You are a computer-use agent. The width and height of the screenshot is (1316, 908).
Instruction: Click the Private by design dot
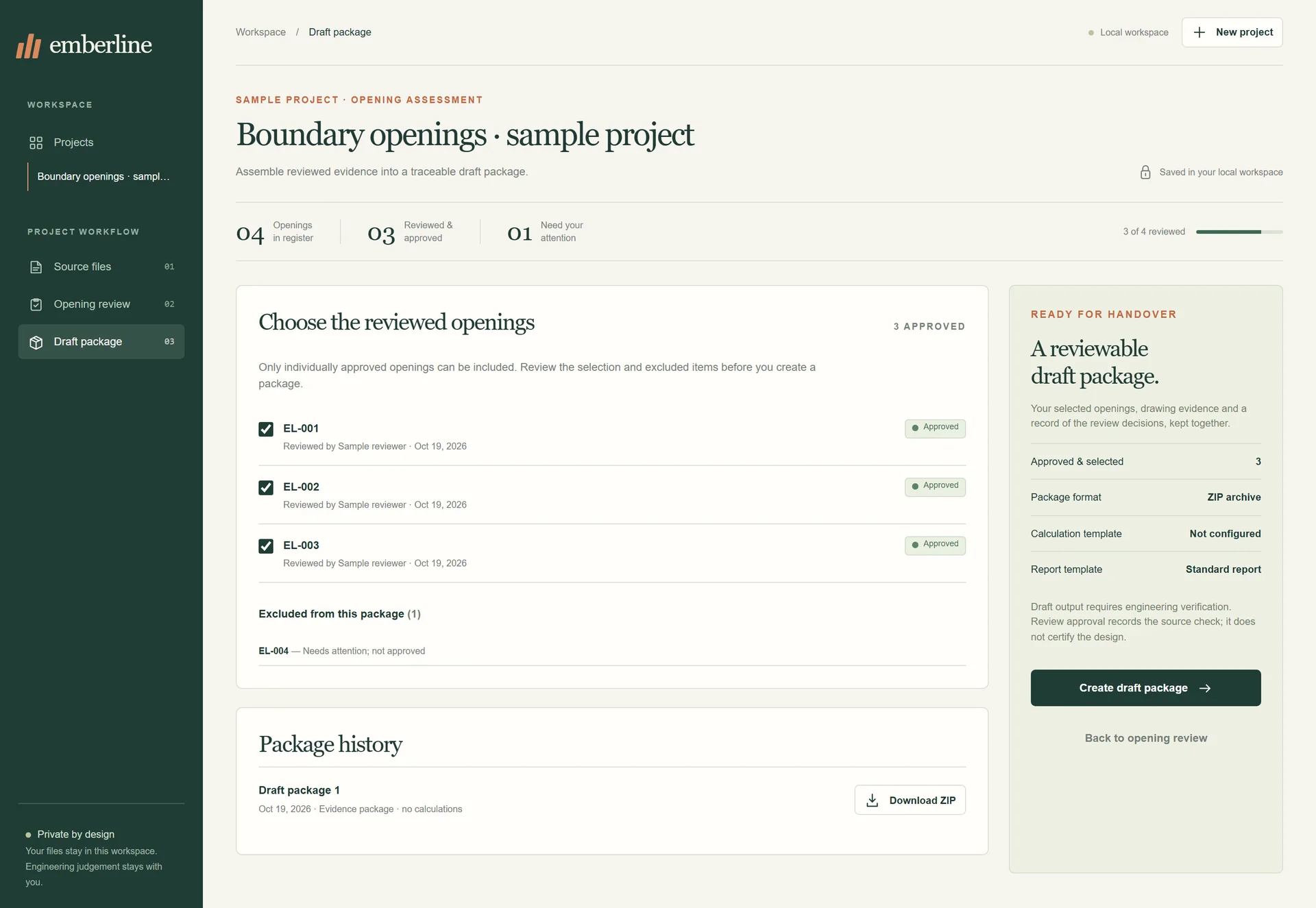(x=28, y=835)
